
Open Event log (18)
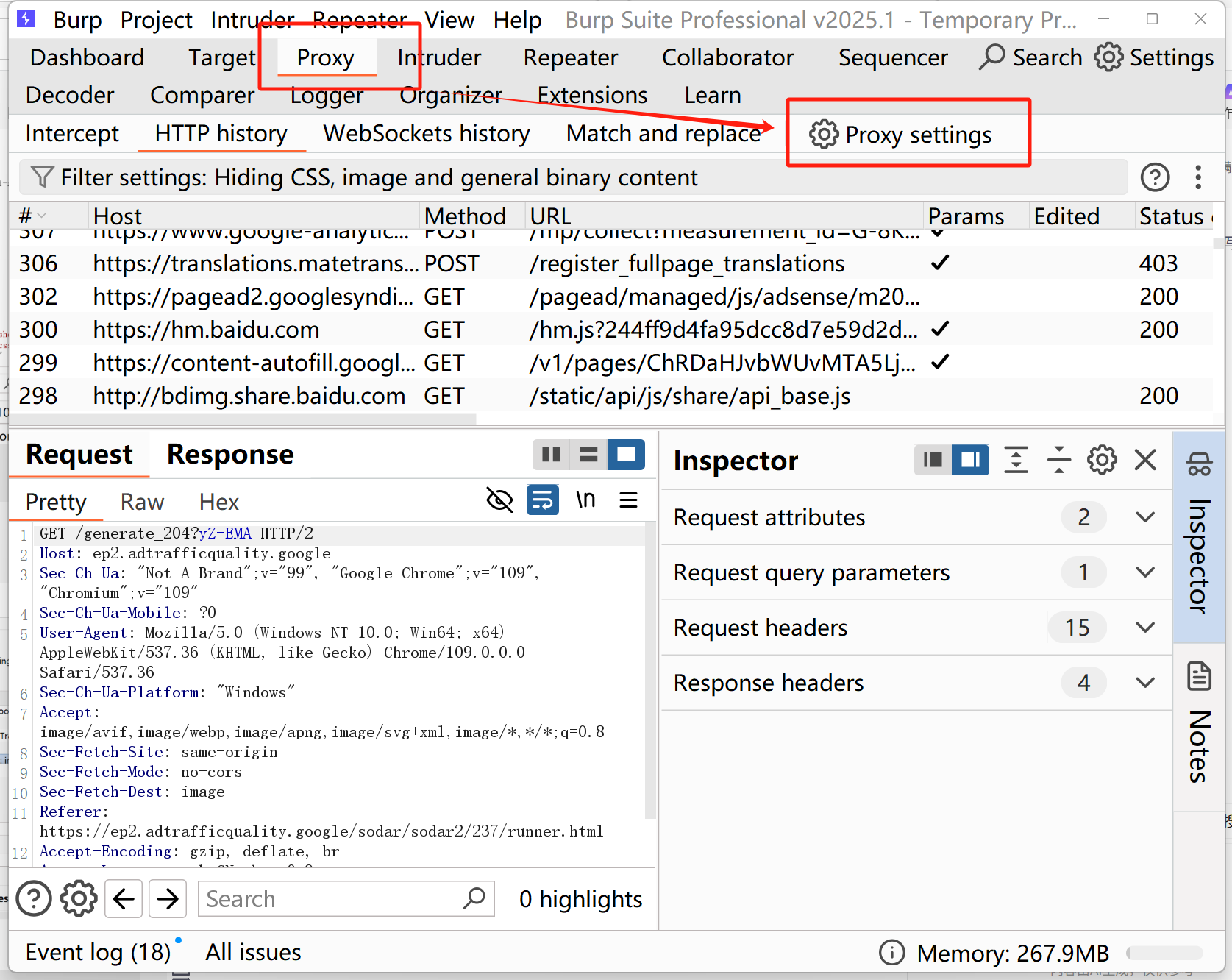point(98,952)
